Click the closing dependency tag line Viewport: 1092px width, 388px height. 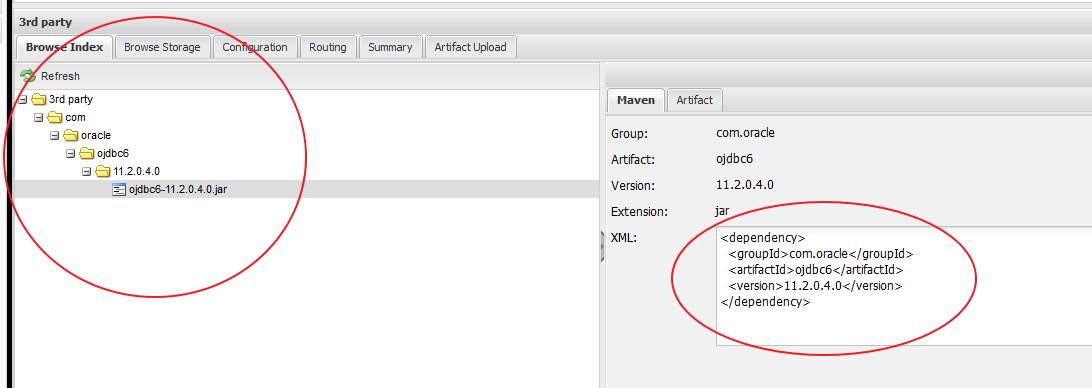click(x=766, y=302)
